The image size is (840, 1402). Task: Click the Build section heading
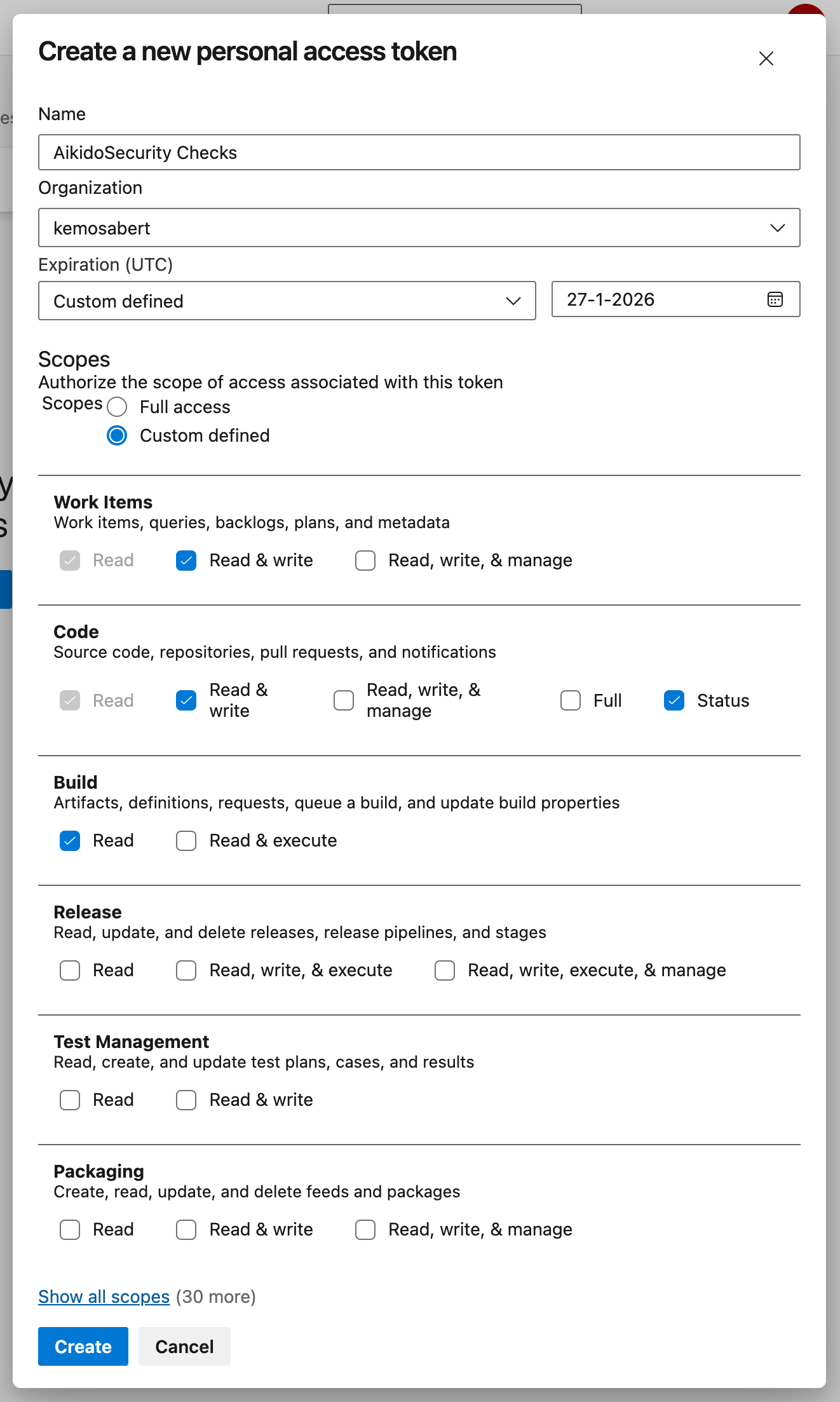76,782
